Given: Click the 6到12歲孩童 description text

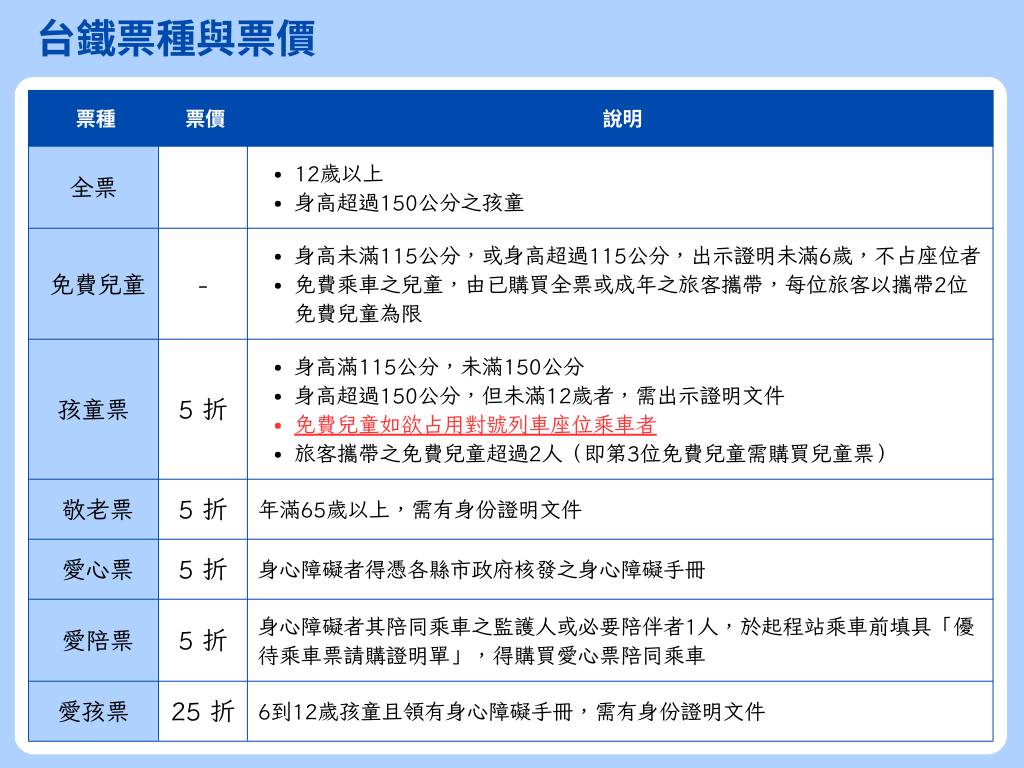Looking at the screenshot, I should coord(511,711).
